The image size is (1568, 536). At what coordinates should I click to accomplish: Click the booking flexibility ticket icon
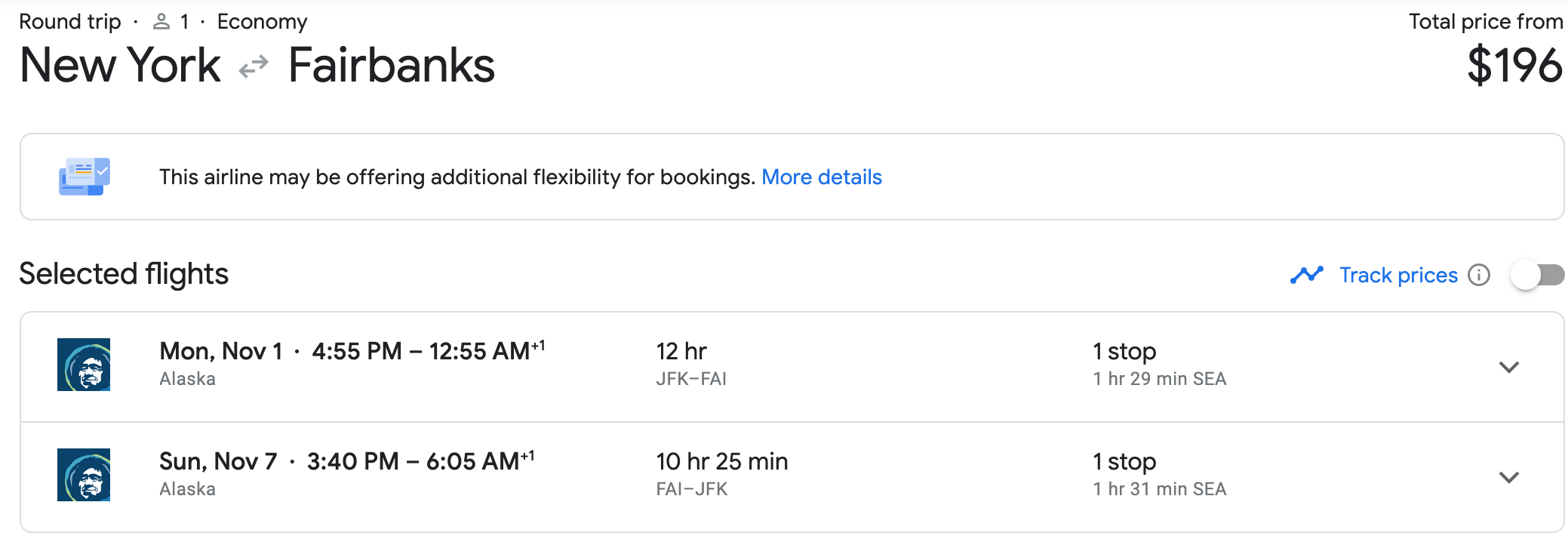tap(85, 177)
